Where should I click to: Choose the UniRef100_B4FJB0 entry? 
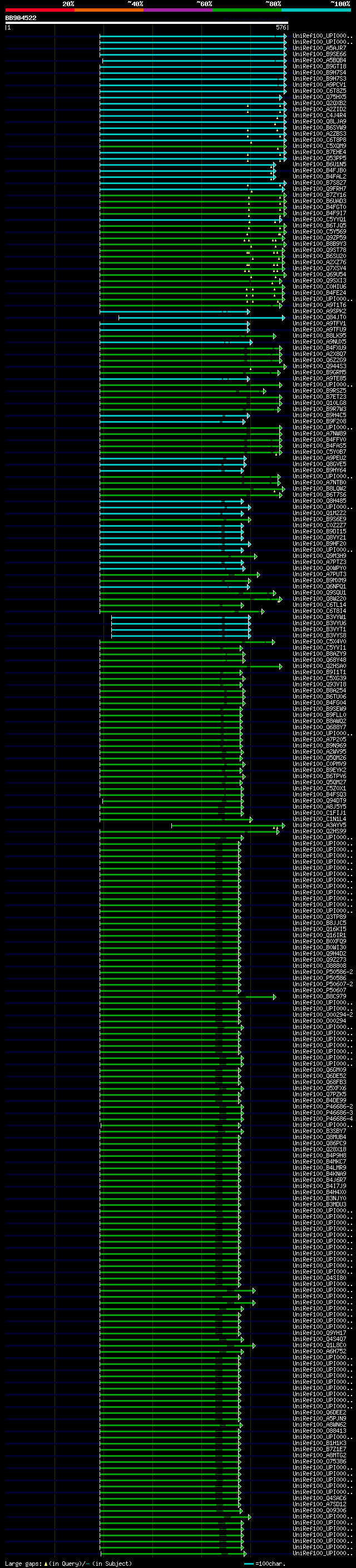(319, 170)
